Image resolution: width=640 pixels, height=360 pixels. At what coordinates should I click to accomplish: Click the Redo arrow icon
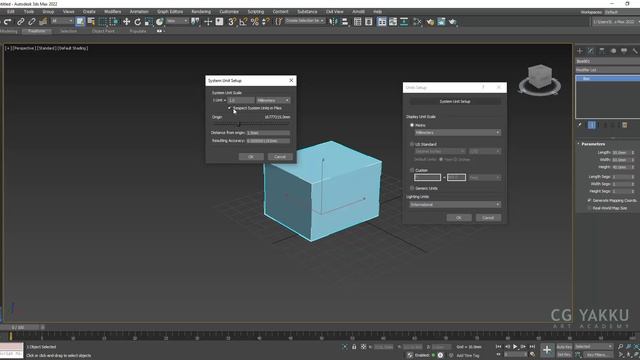coord(8,22)
